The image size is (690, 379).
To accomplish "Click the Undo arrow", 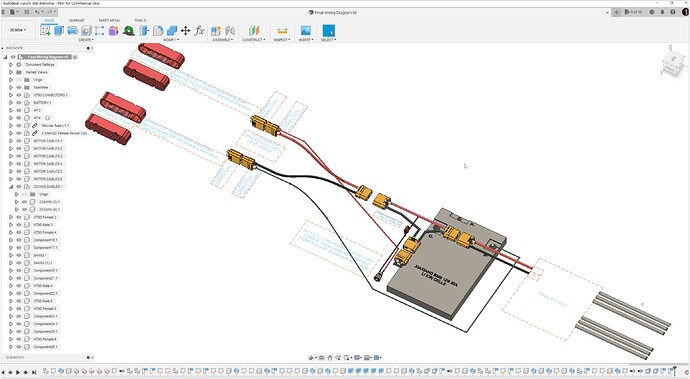I will point(37,12).
